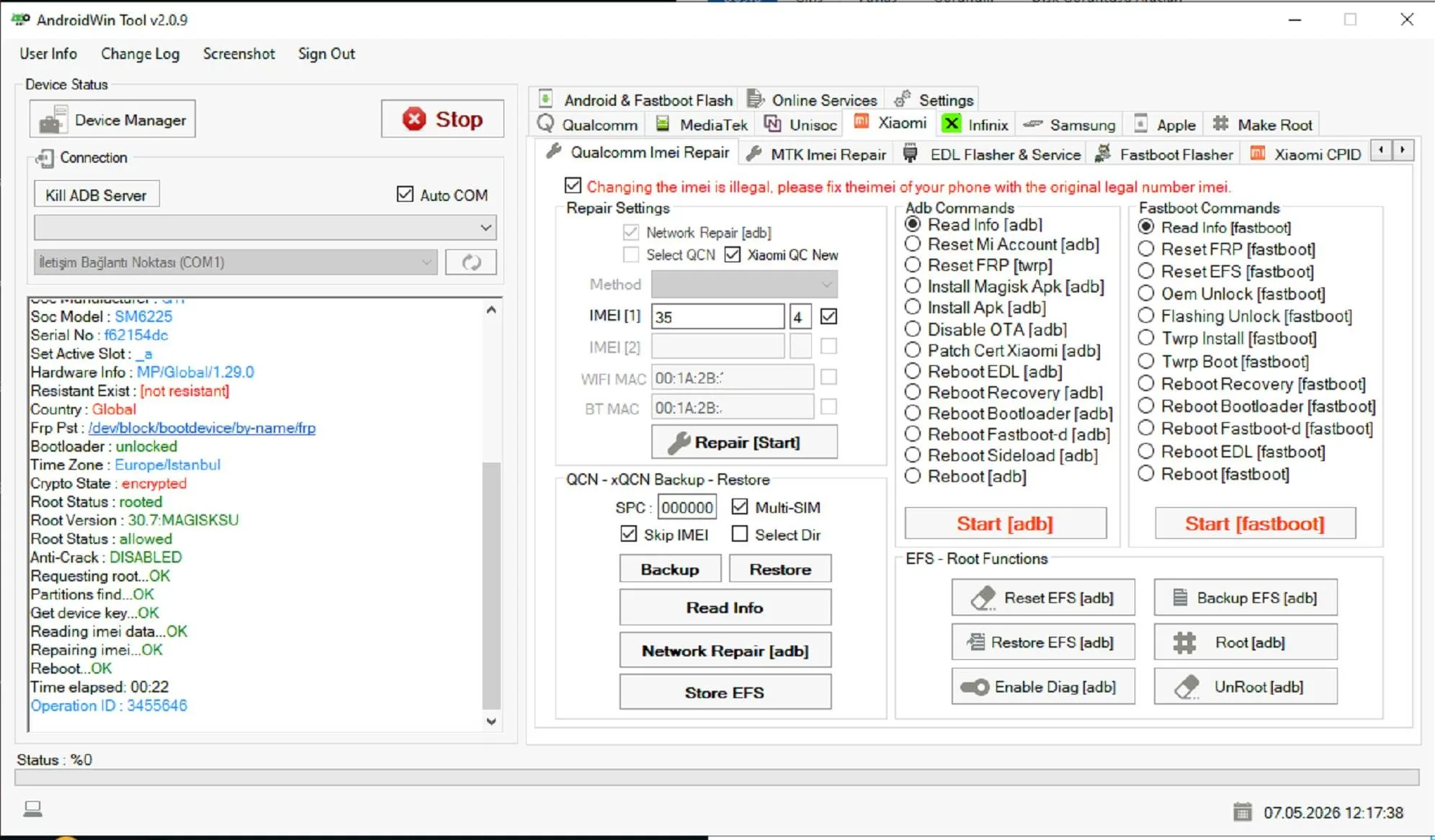This screenshot has width=1435, height=840.
Task: Open the /dev/block/bootdevice/by-name/frp link
Action: tap(202, 427)
